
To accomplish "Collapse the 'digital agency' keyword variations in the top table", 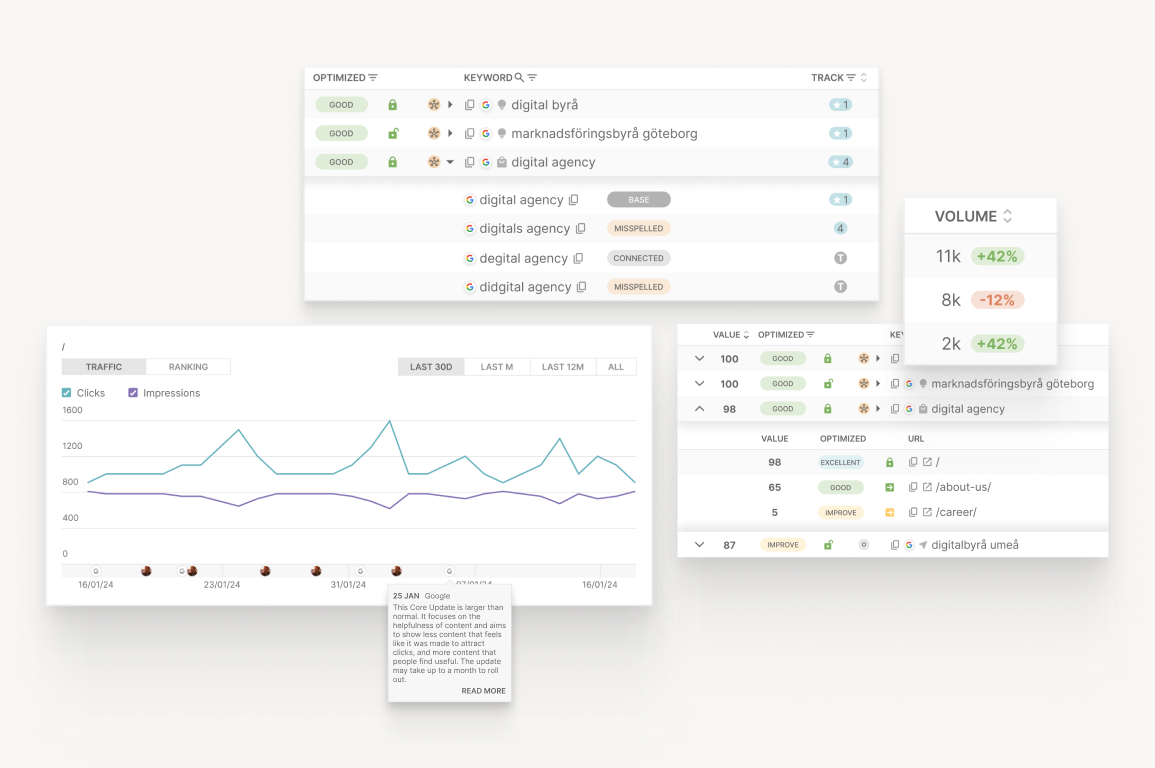I will click(x=450, y=162).
